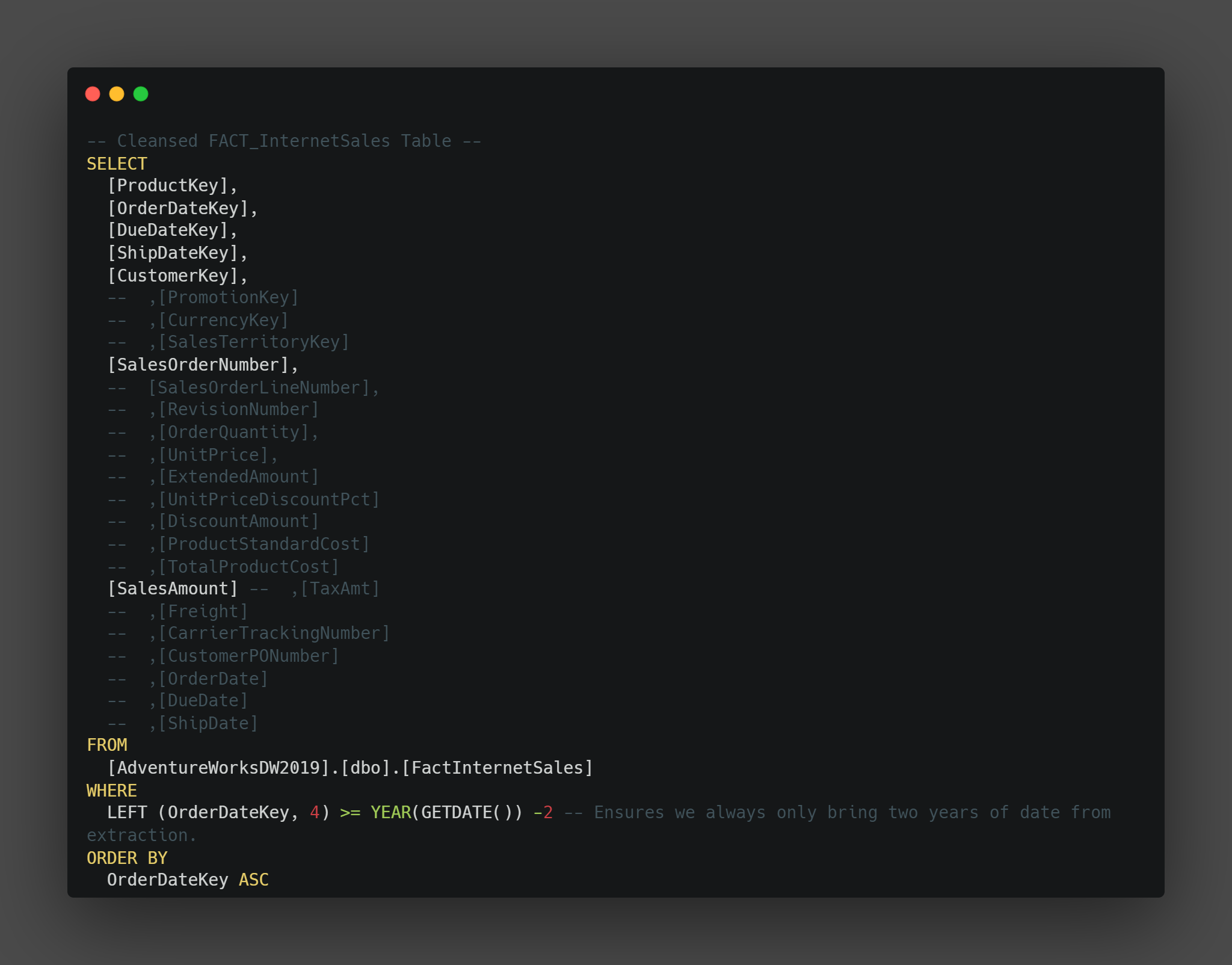
Task: Click the red close window button
Action: click(93, 94)
